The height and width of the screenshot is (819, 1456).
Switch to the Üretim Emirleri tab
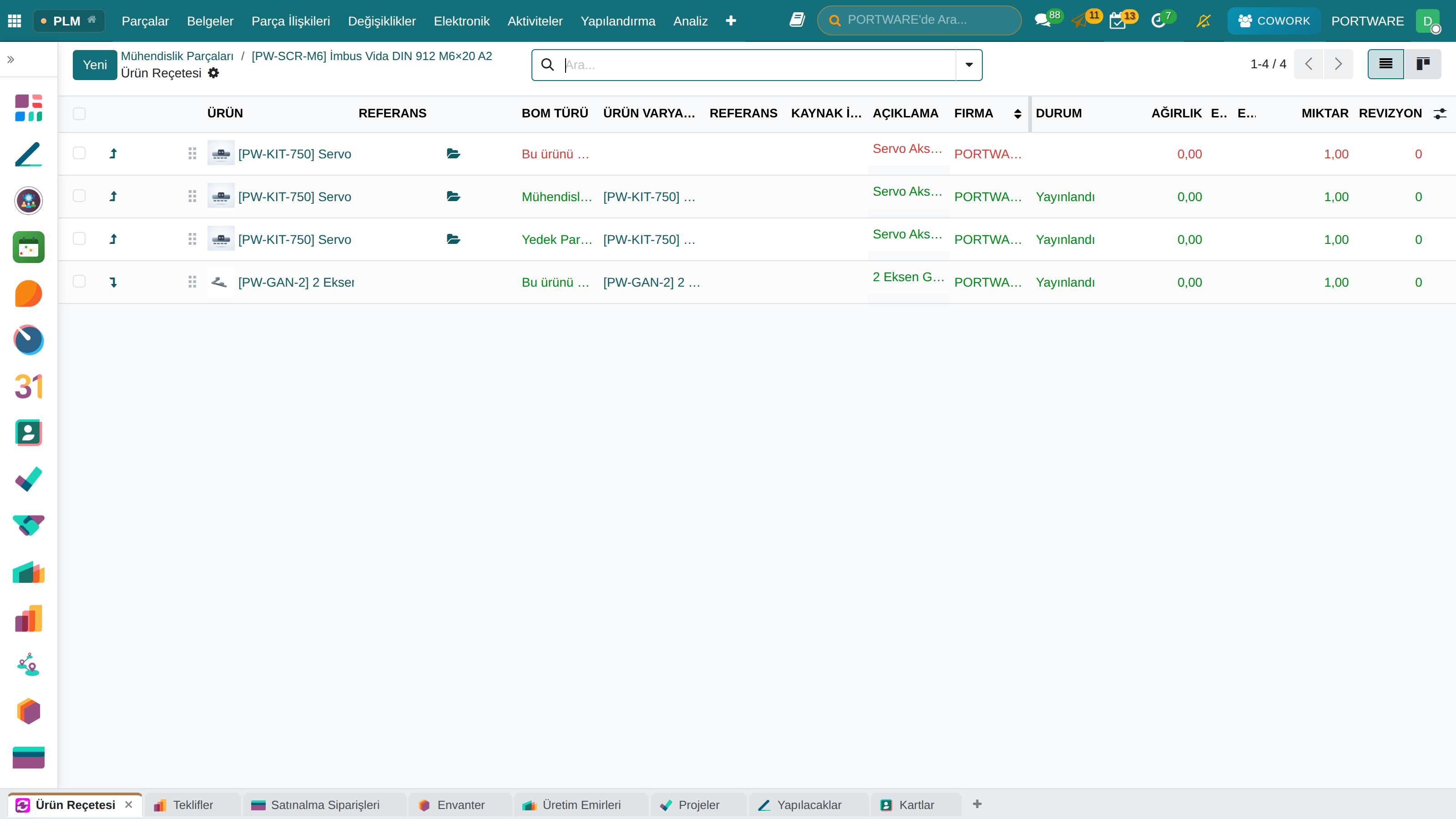pyautogui.click(x=581, y=805)
